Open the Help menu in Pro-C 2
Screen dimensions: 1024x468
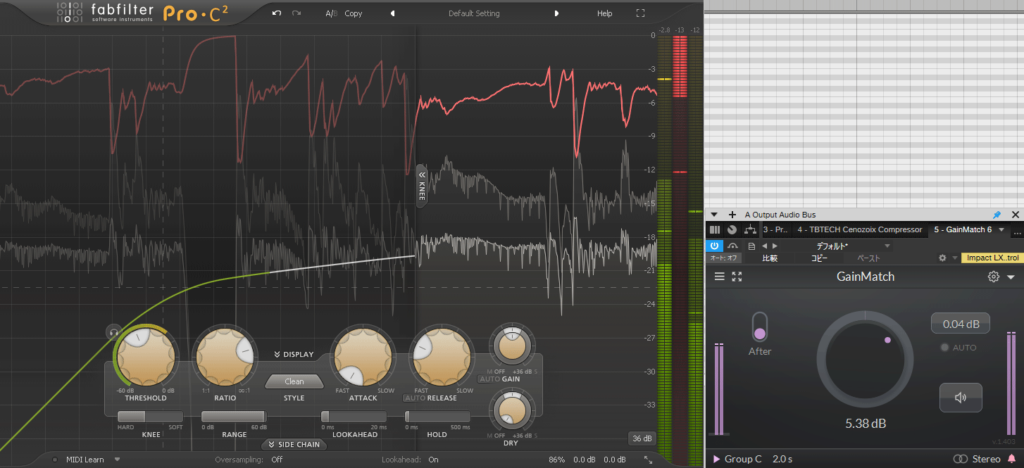[x=604, y=14]
